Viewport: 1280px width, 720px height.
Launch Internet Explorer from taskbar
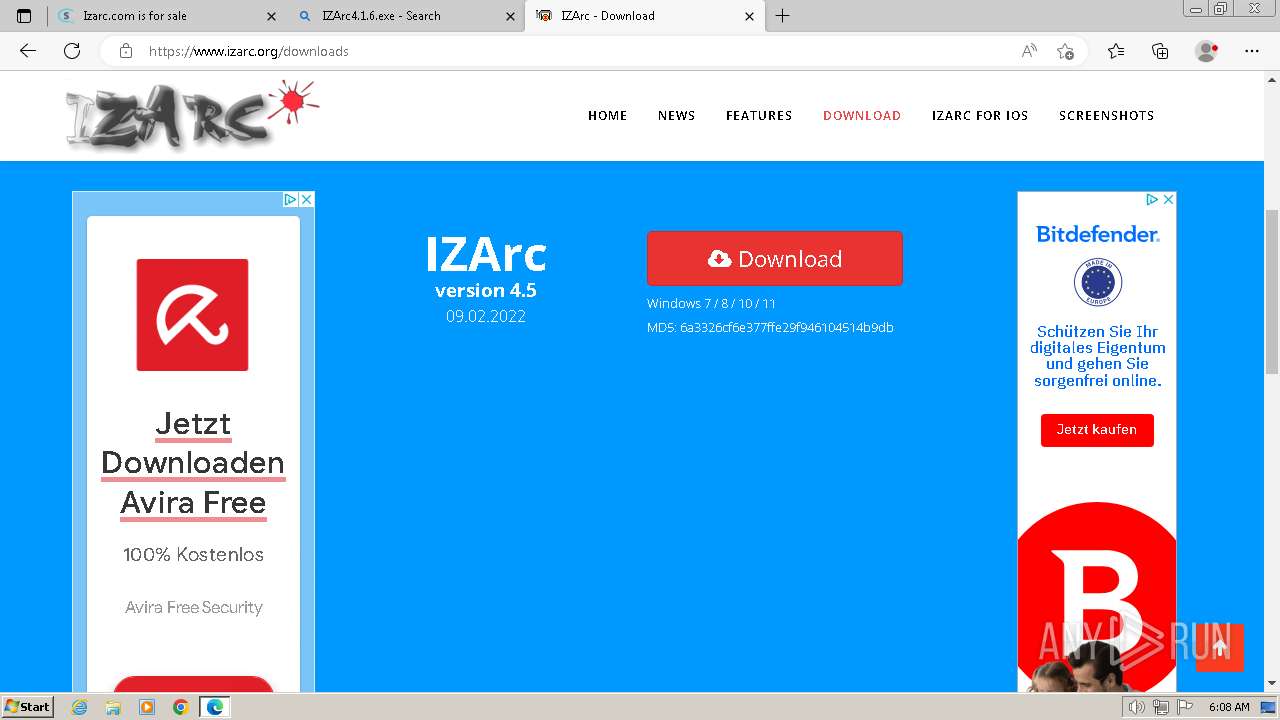[x=80, y=707]
